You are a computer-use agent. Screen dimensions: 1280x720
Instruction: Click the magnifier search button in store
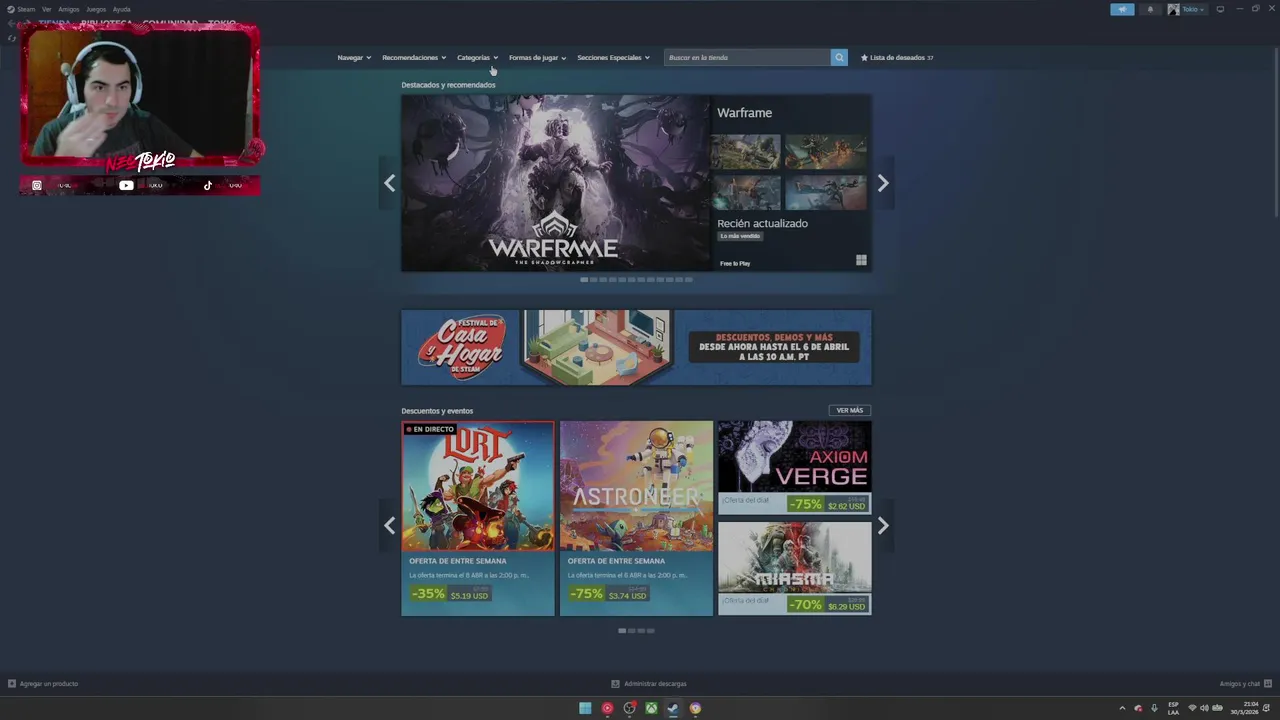click(839, 57)
